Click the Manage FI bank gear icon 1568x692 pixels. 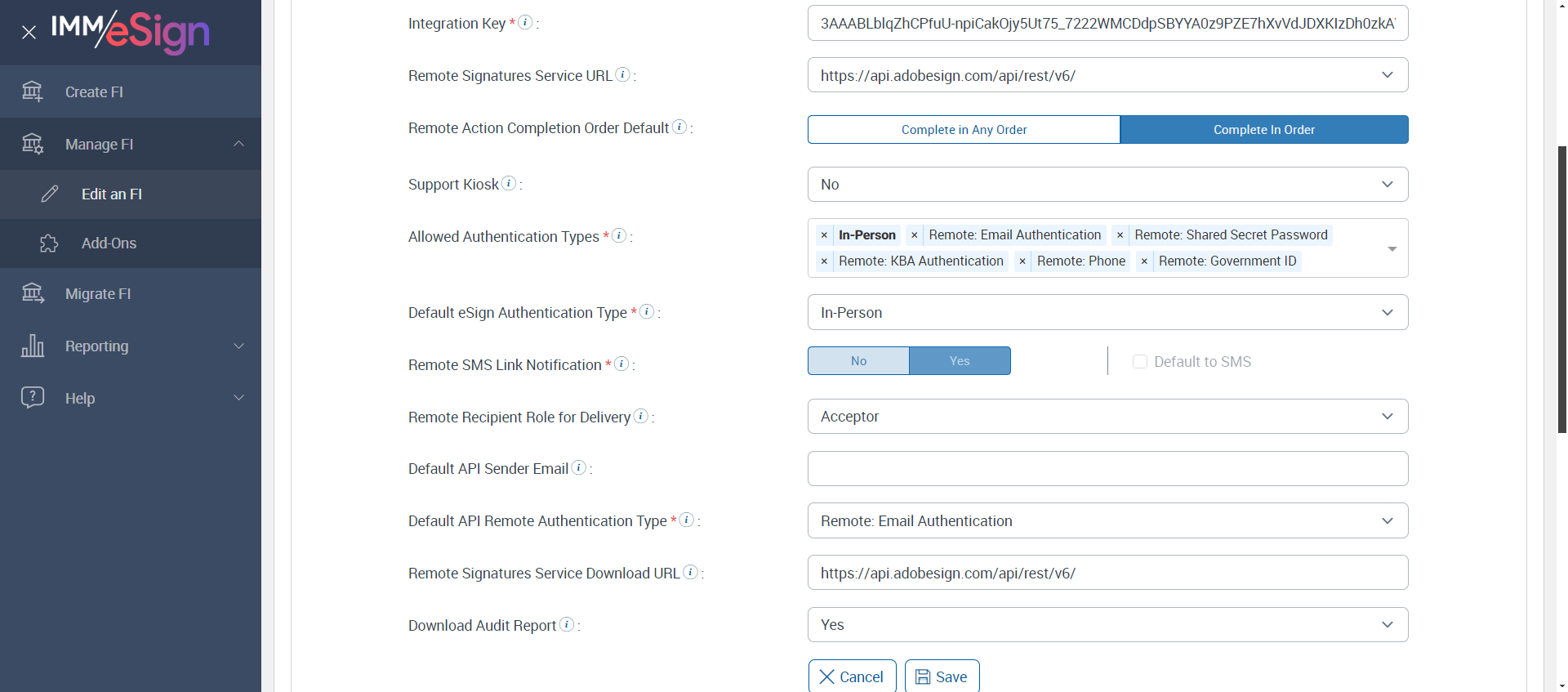[32, 144]
